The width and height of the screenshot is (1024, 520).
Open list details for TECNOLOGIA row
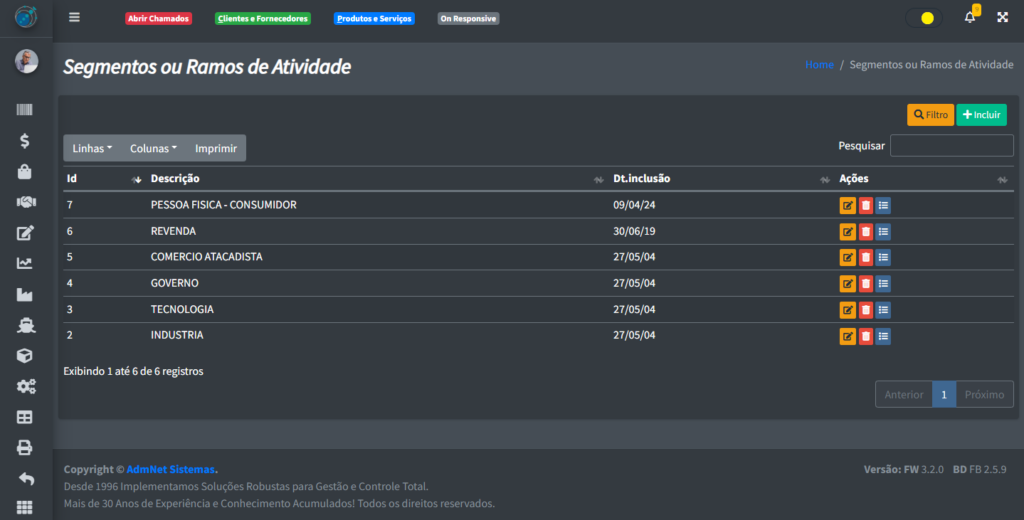[883, 310]
